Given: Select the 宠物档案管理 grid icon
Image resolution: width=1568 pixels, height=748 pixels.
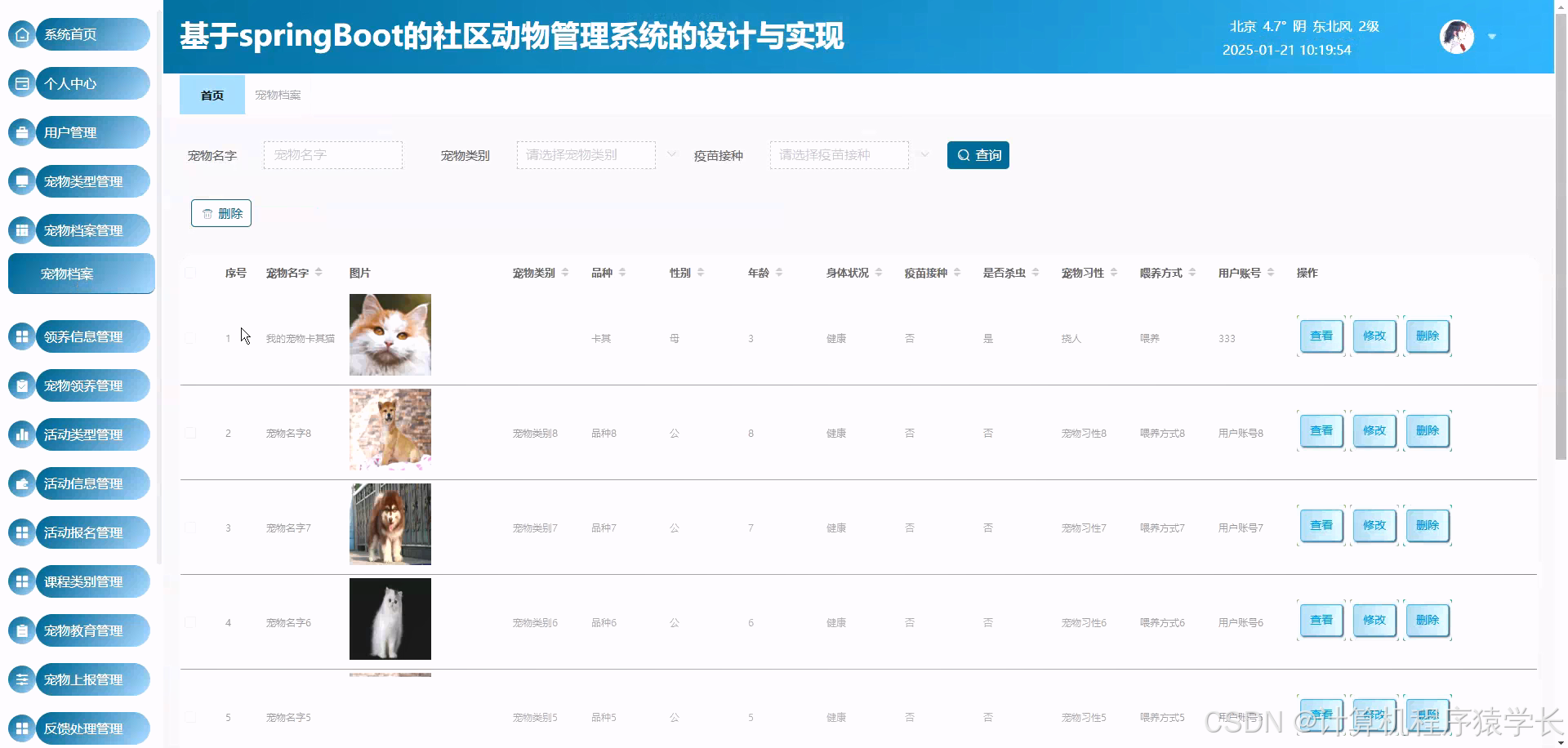Looking at the screenshot, I should [21, 230].
